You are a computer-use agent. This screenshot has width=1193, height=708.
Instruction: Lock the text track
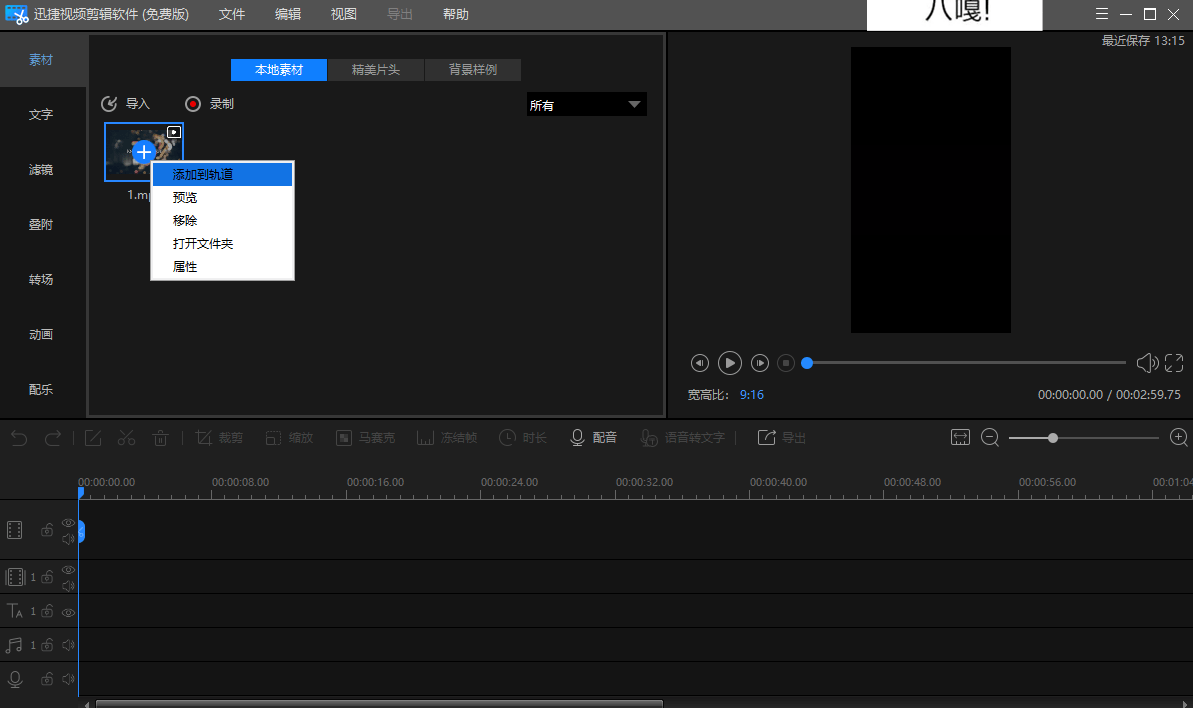(x=47, y=611)
